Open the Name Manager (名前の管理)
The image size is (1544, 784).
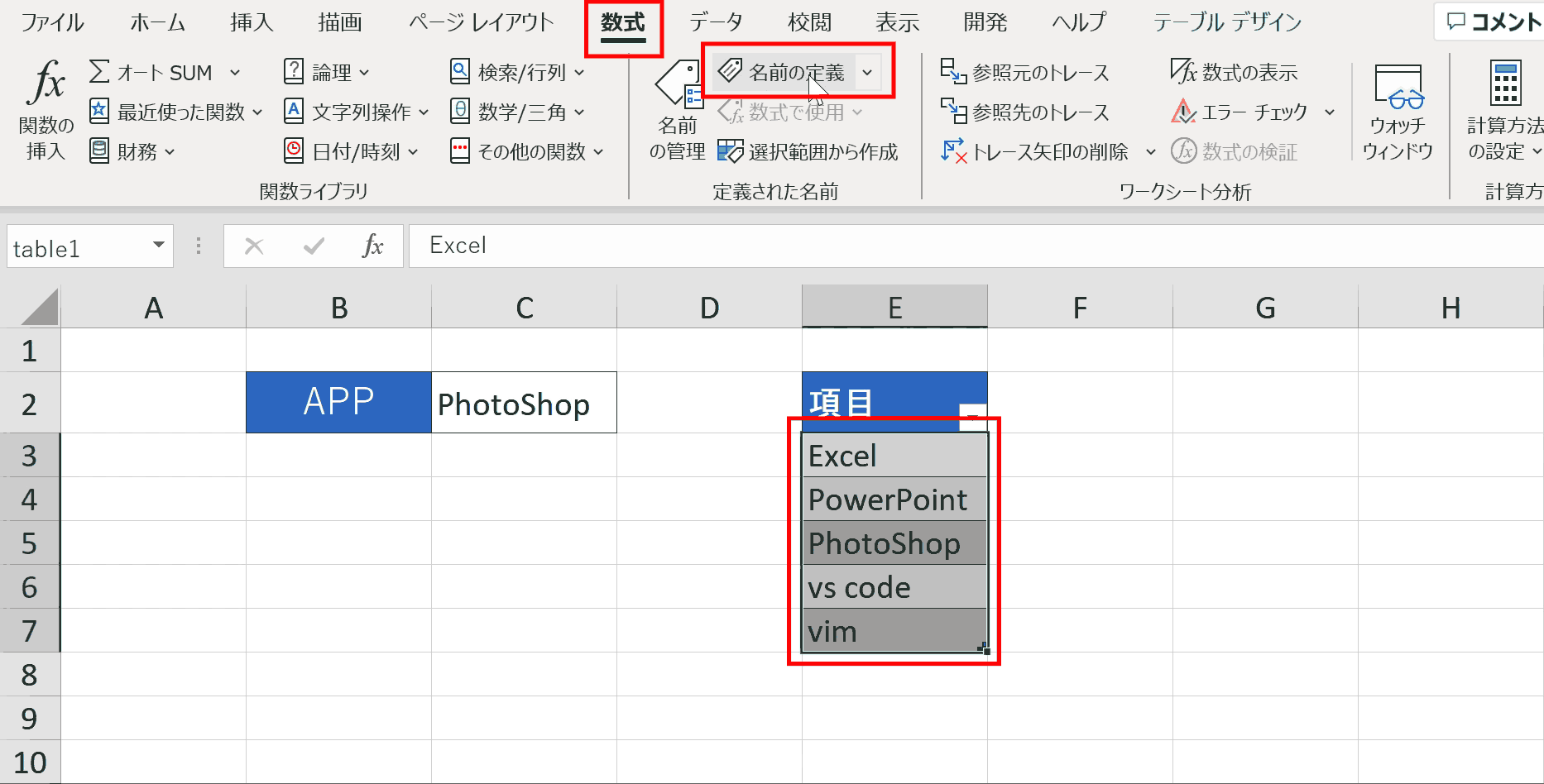click(x=677, y=109)
